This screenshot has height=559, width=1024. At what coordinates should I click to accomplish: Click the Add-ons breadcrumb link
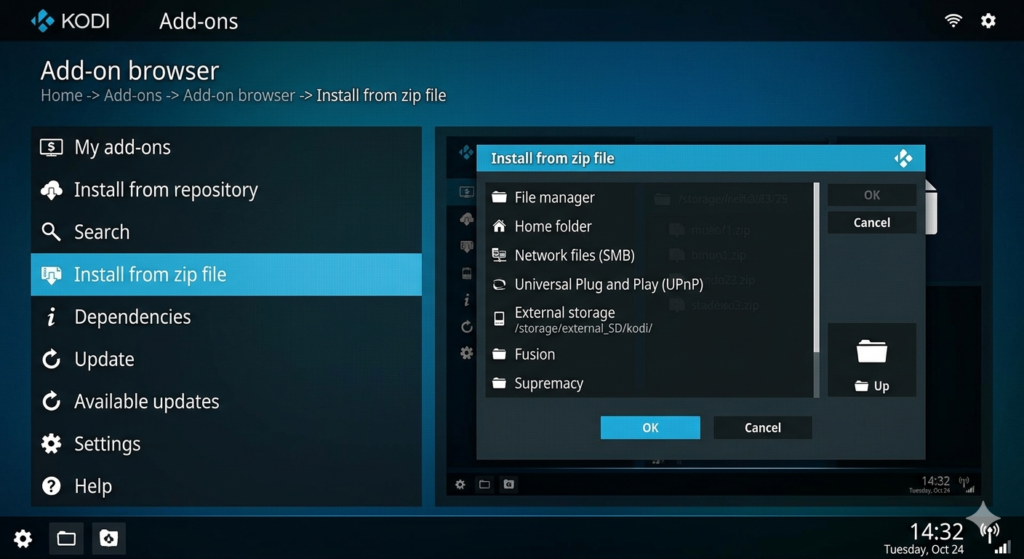click(133, 95)
